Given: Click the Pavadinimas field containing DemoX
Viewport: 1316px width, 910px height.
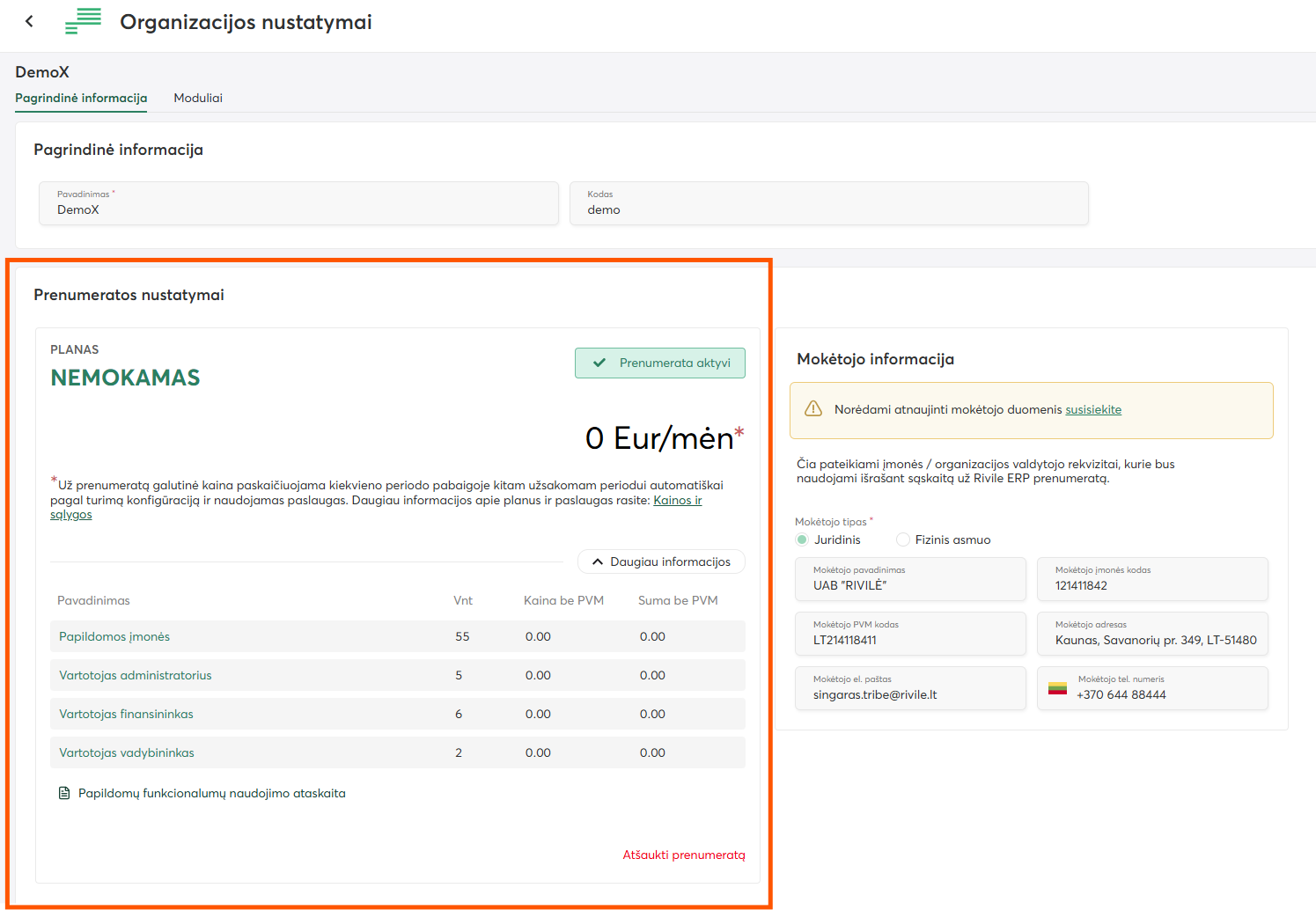Looking at the screenshot, I should [298, 203].
